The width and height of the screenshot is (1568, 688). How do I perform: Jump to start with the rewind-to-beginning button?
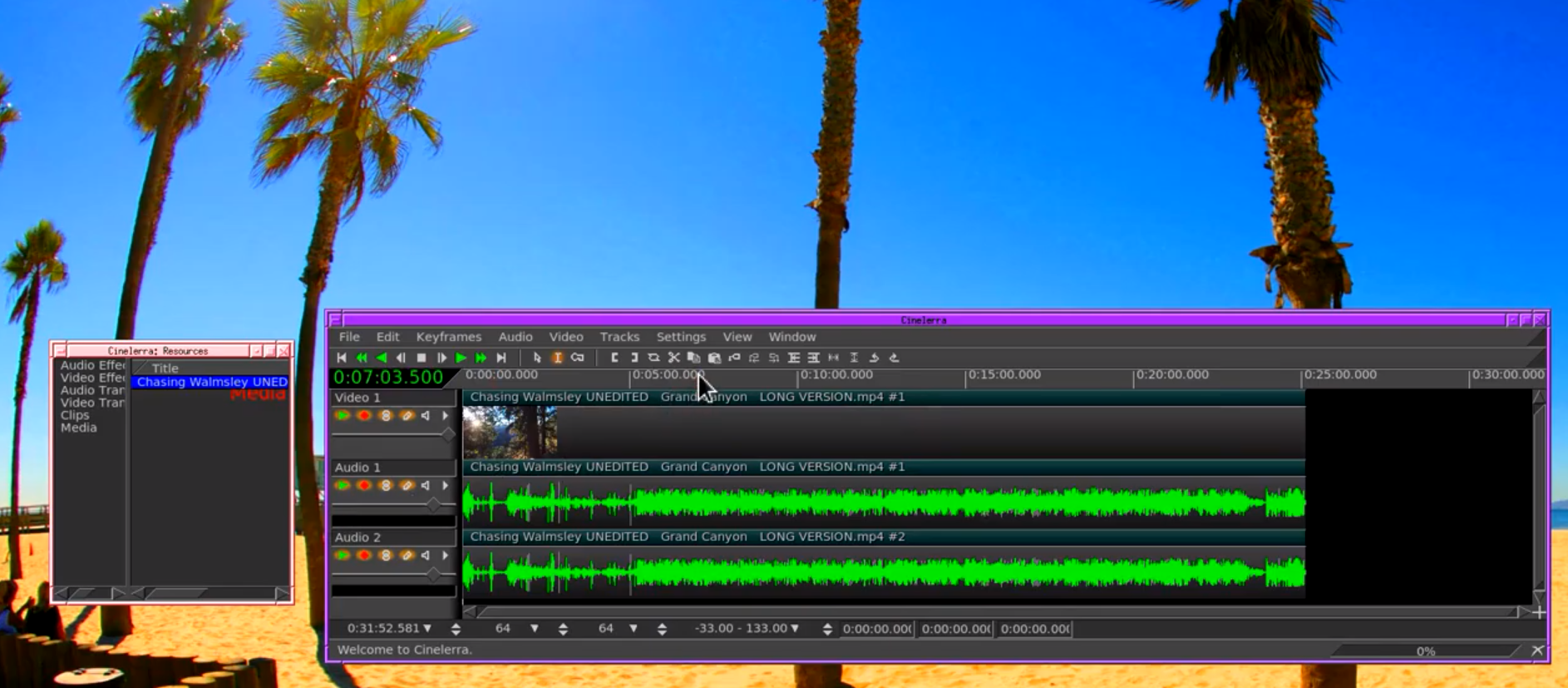342,358
